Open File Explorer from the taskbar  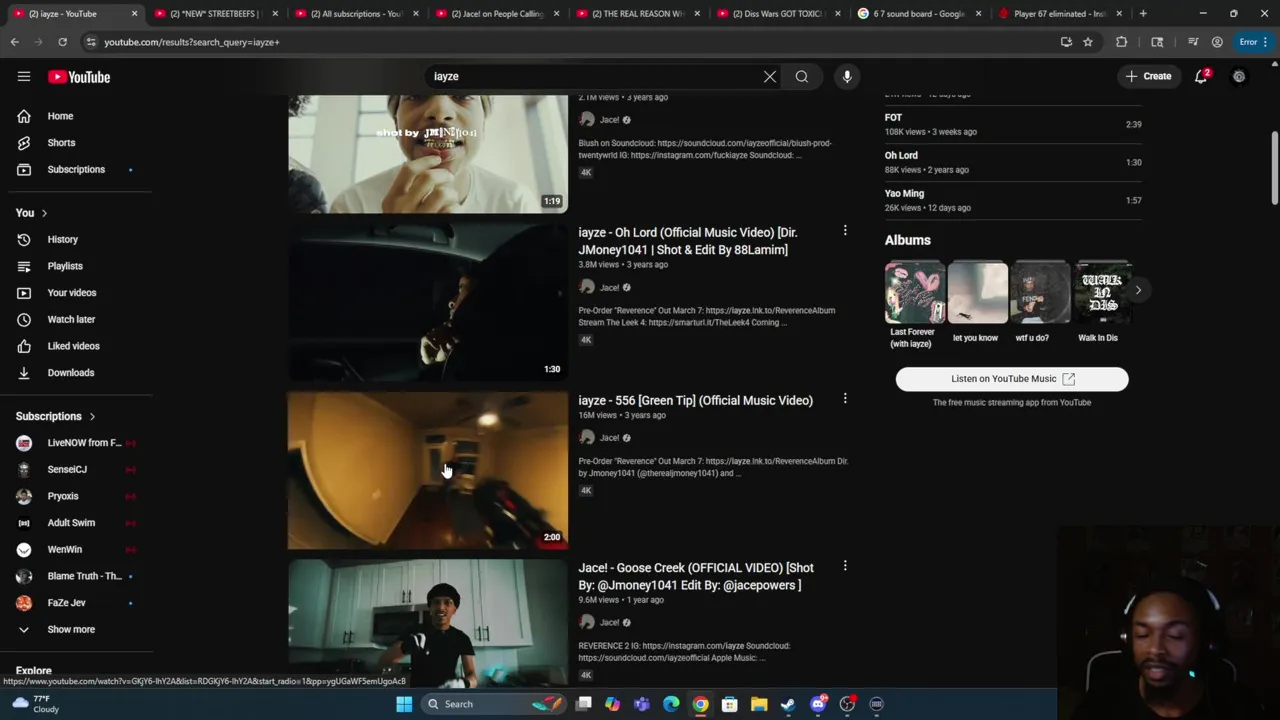(x=759, y=704)
